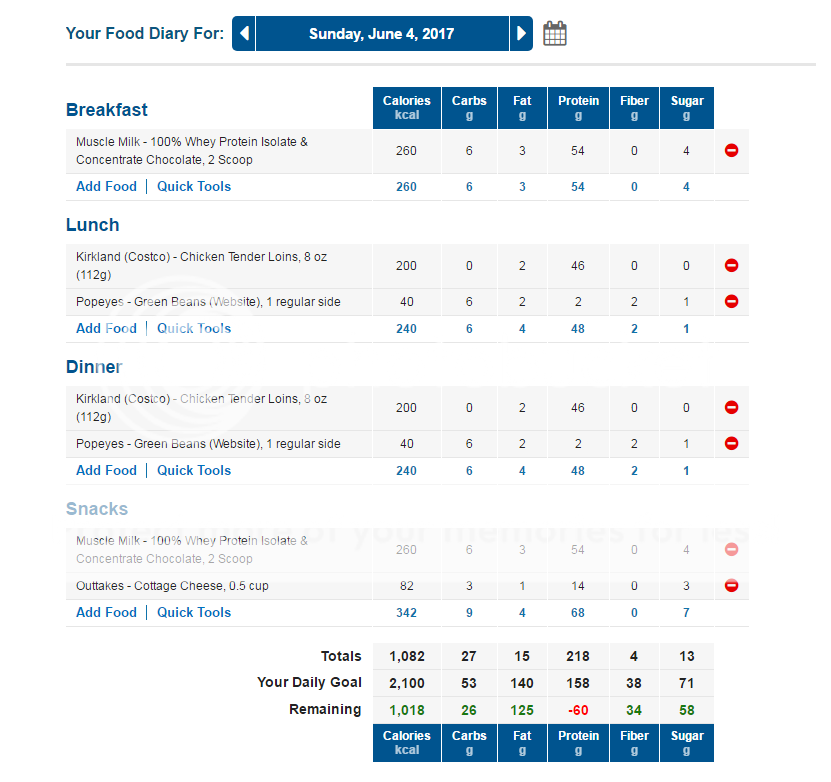Viewport: 831px width, 782px height.
Task: Expand Quick Tools under Dinner
Action: (194, 471)
